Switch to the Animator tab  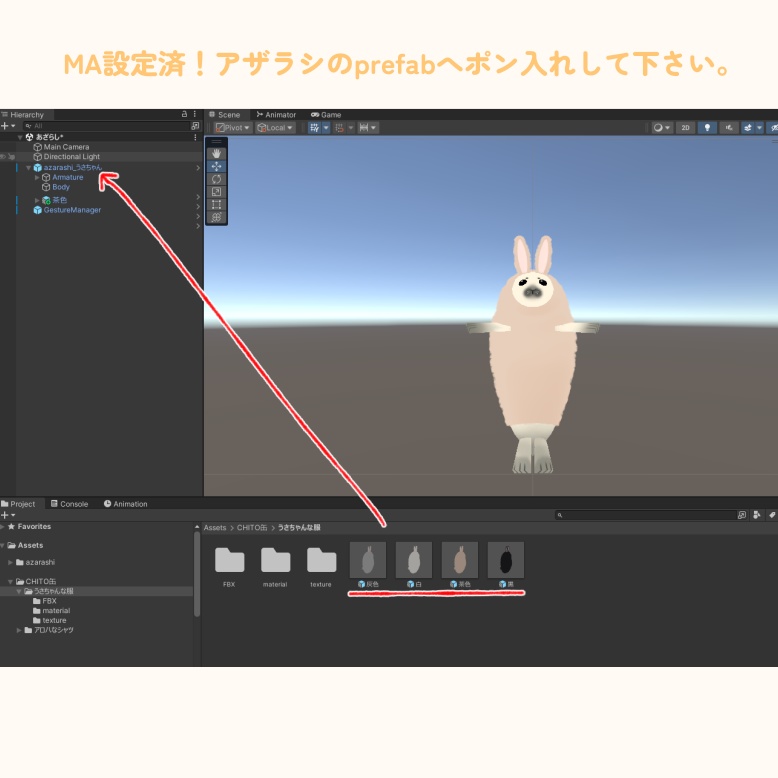click(x=276, y=115)
